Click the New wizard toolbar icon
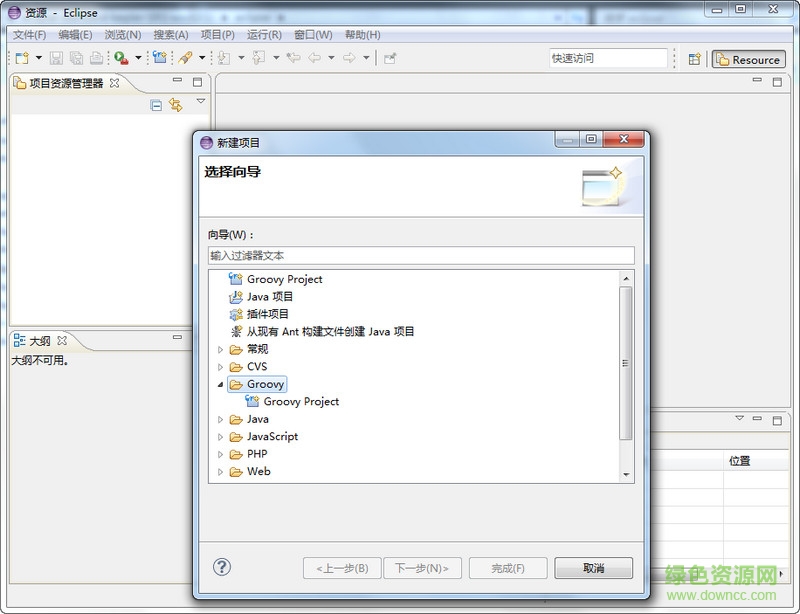 pos(21,58)
